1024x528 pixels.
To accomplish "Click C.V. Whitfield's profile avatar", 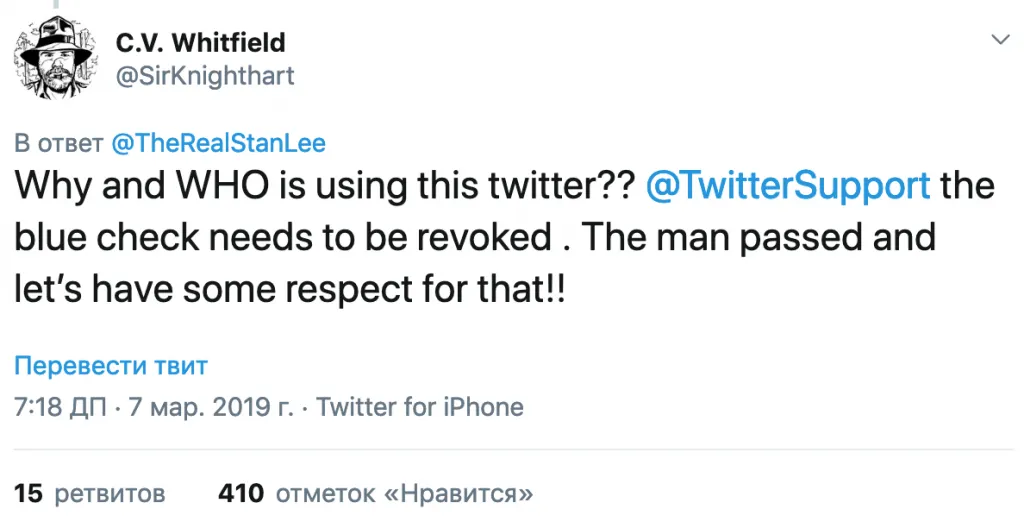I will click(55, 58).
